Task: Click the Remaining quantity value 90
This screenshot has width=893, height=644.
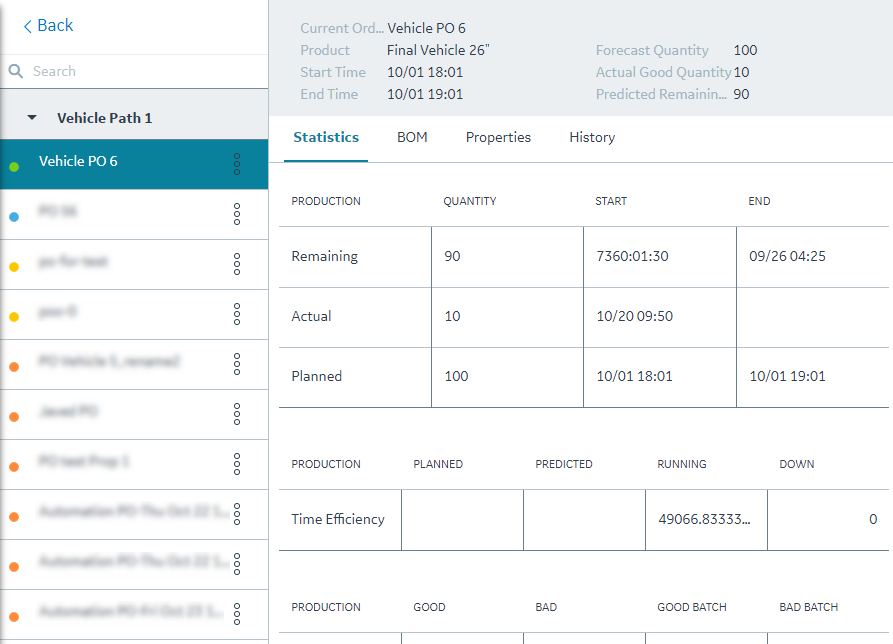Action: 452,256
